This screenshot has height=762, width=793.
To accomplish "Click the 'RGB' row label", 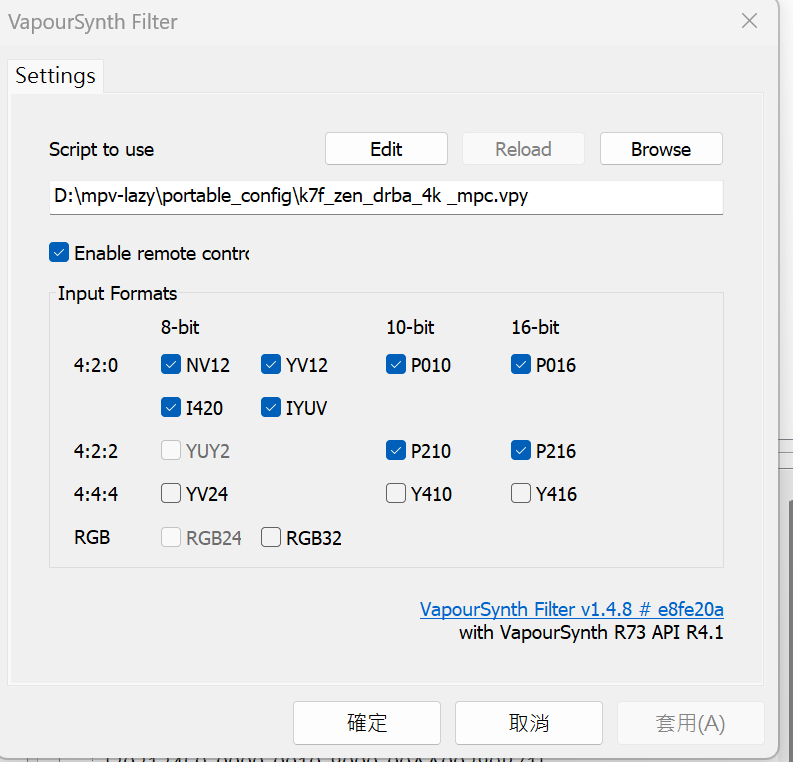I will click(92, 537).
